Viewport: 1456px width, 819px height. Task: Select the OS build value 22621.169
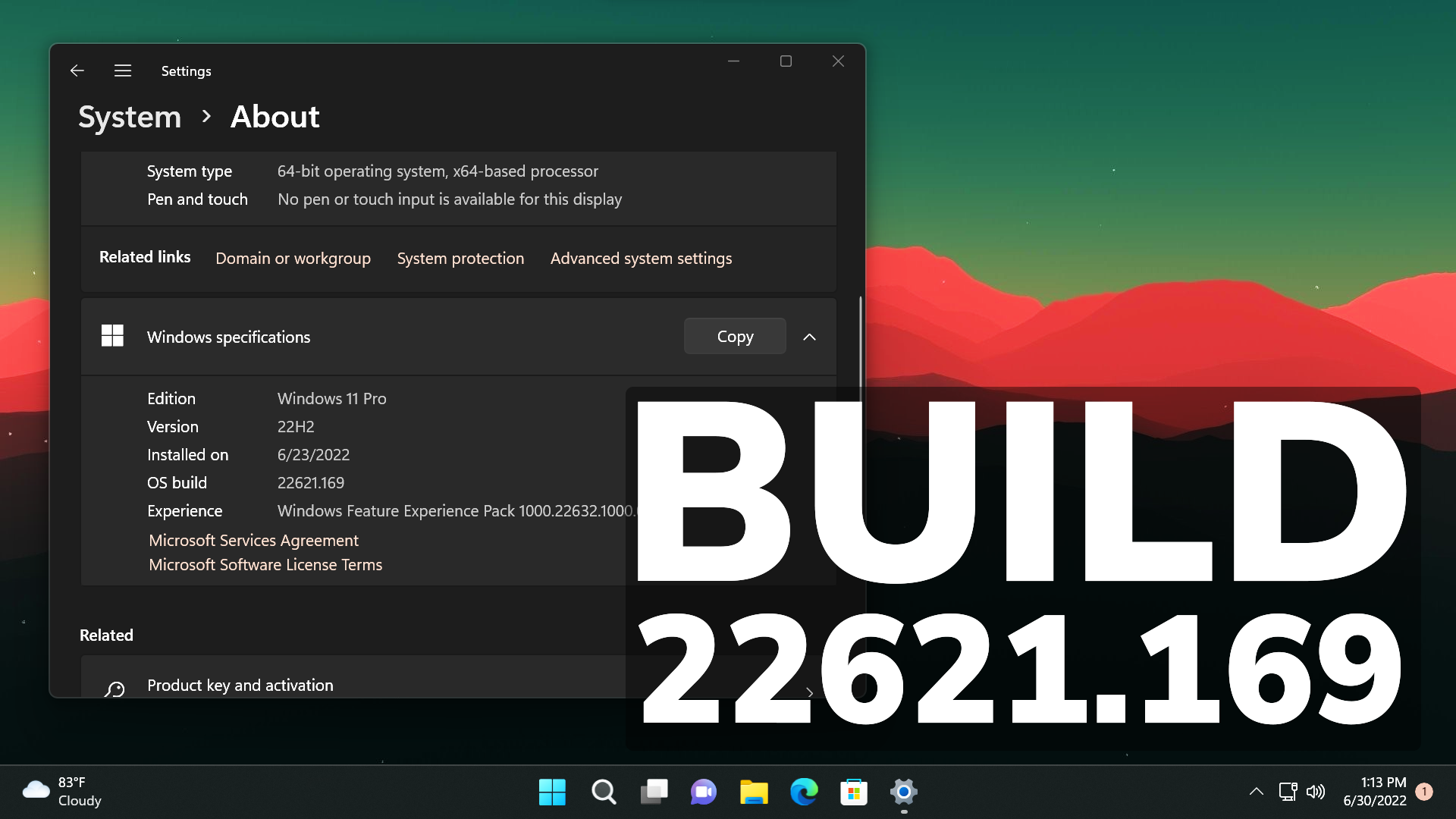pyautogui.click(x=311, y=483)
